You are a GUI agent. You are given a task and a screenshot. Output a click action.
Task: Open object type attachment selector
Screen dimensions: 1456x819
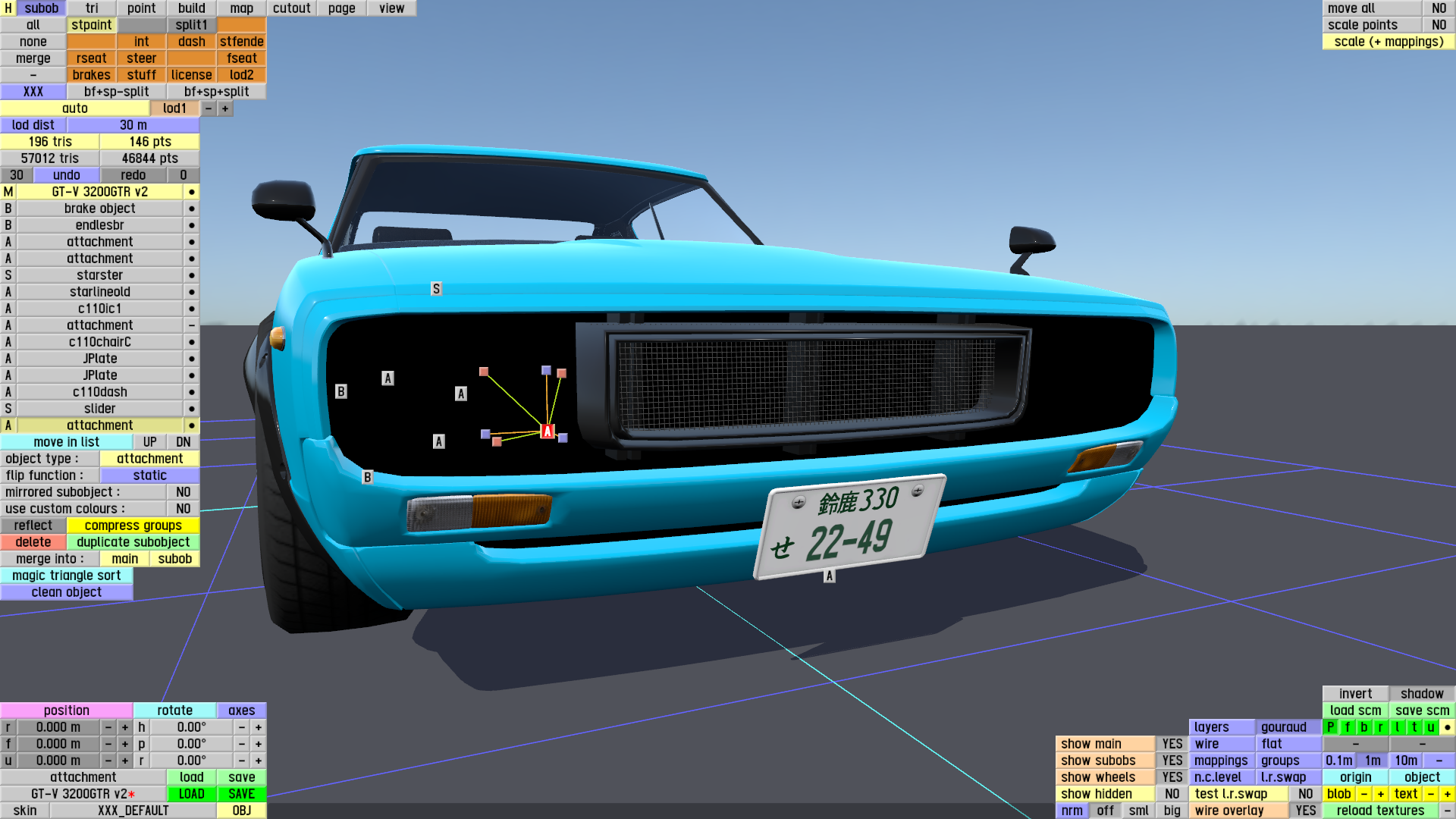(x=149, y=459)
